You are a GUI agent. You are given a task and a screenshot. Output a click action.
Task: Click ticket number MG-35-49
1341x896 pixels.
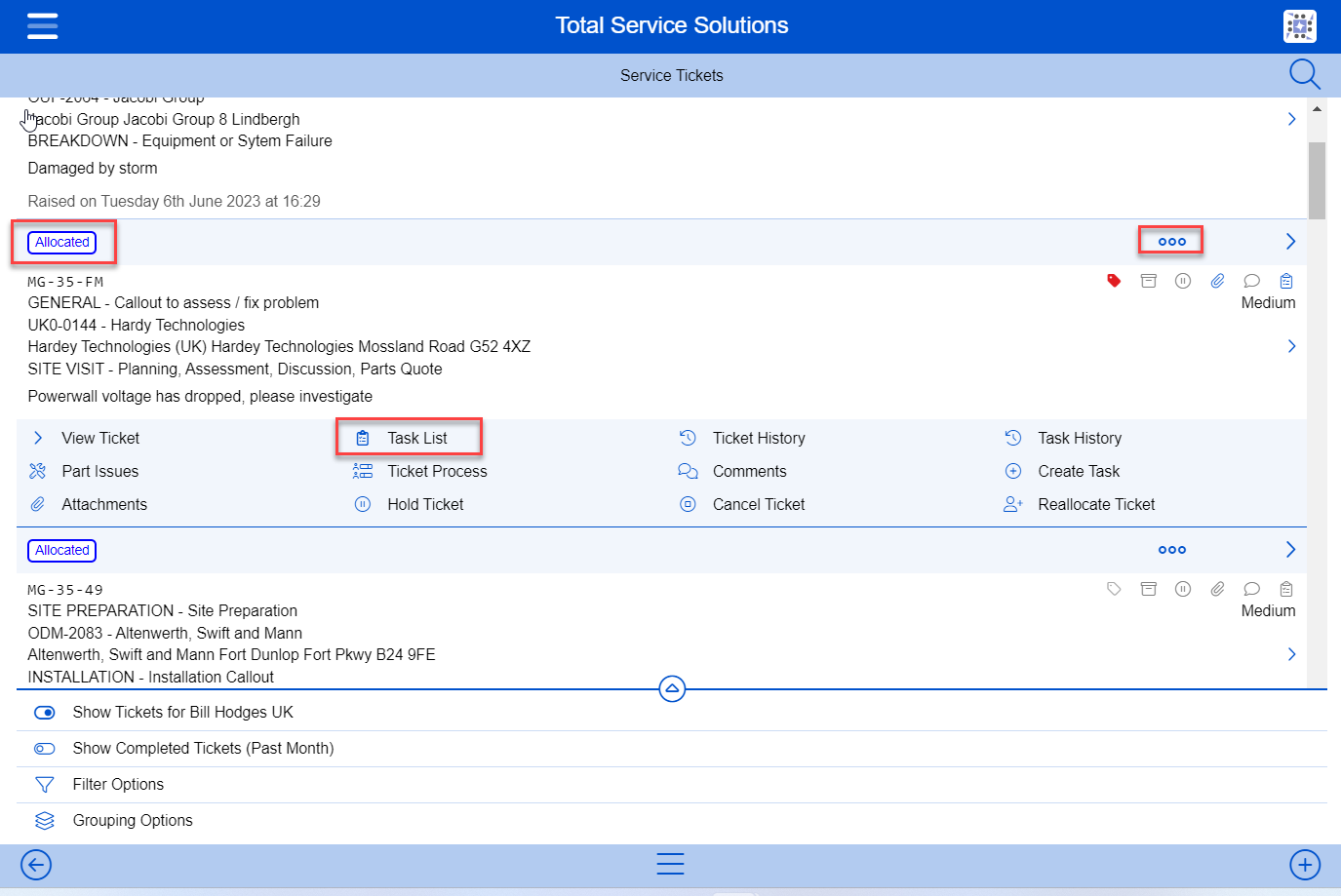(65, 590)
